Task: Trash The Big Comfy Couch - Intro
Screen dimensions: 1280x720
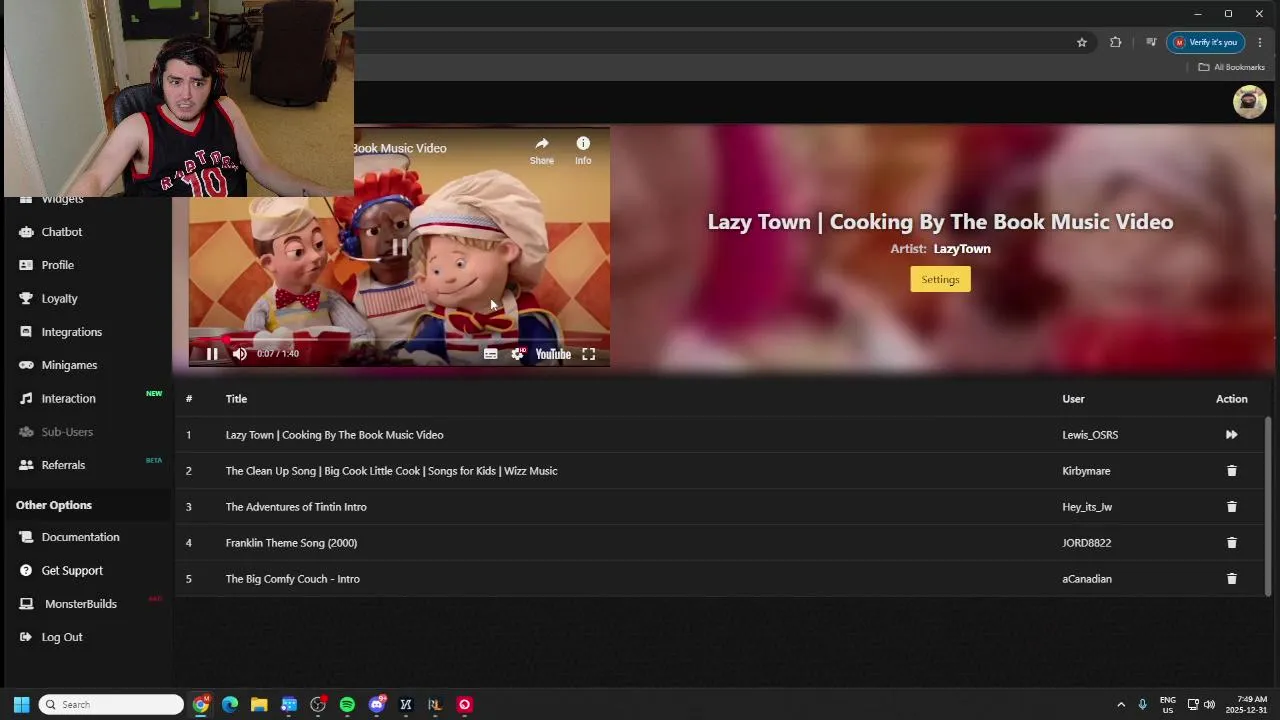Action: click(x=1231, y=579)
